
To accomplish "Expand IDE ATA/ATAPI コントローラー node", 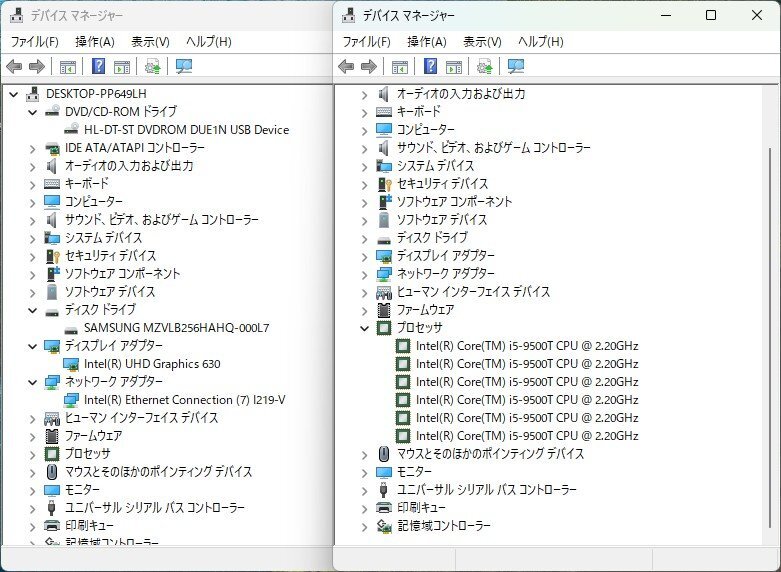I will tap(33, 149).
